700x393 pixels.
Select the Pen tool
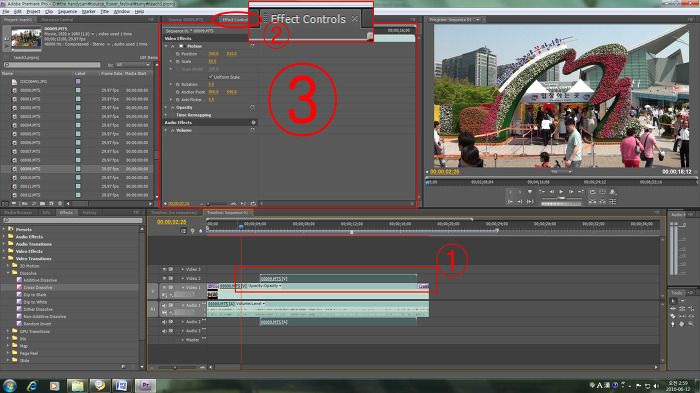point(674,324)
